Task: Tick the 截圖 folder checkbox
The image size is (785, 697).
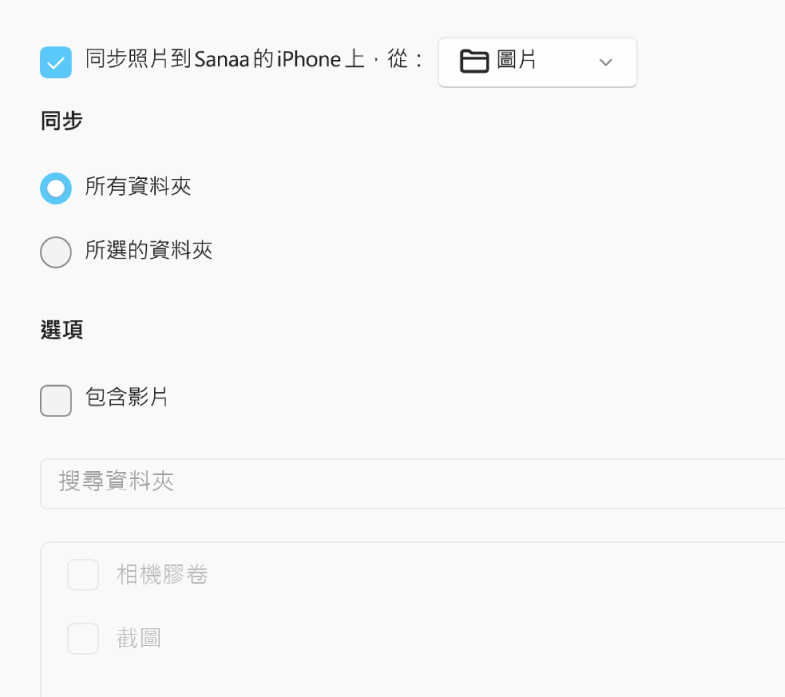Action: point(83,638)
